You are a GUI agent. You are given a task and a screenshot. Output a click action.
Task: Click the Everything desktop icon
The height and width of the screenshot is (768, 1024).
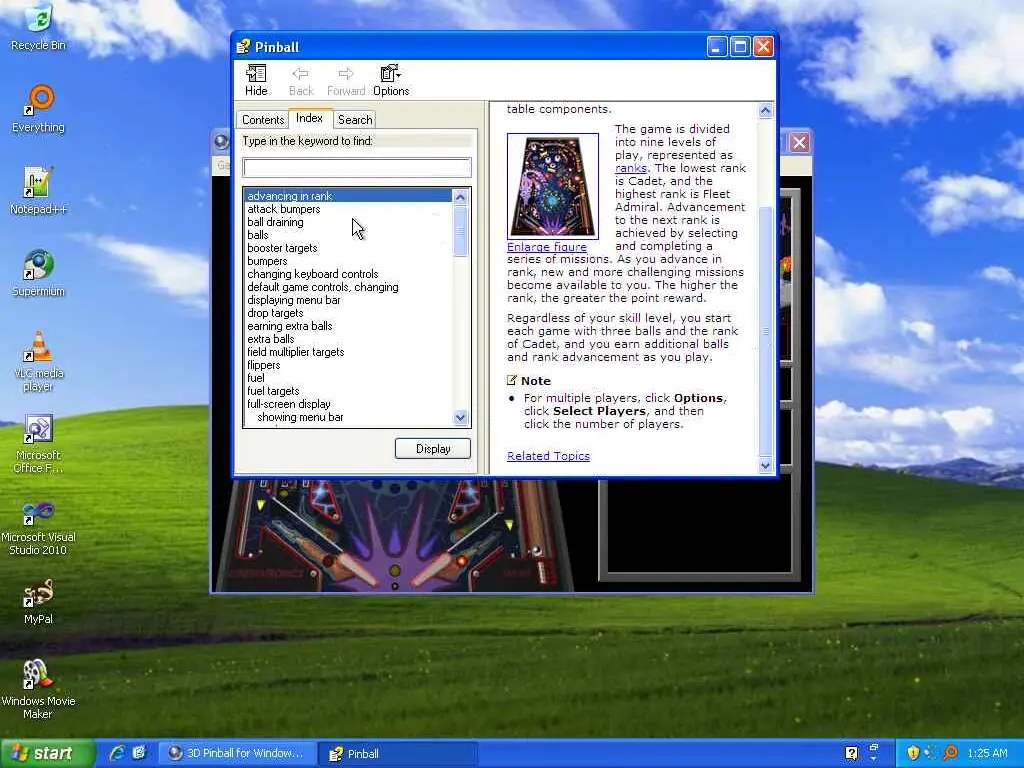coord(39,109)
